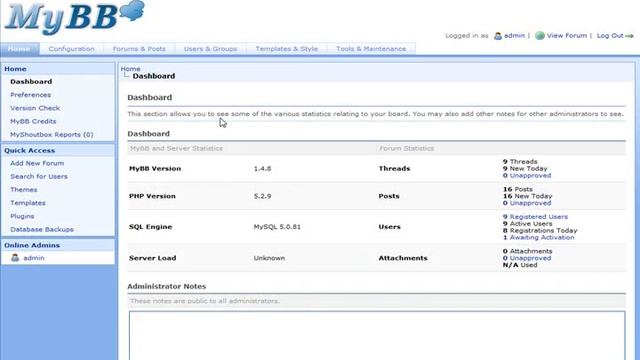This screenshot has width=640, height=360.
Task: Click the admin icon under Online Admins
Action: click(15, 258)
